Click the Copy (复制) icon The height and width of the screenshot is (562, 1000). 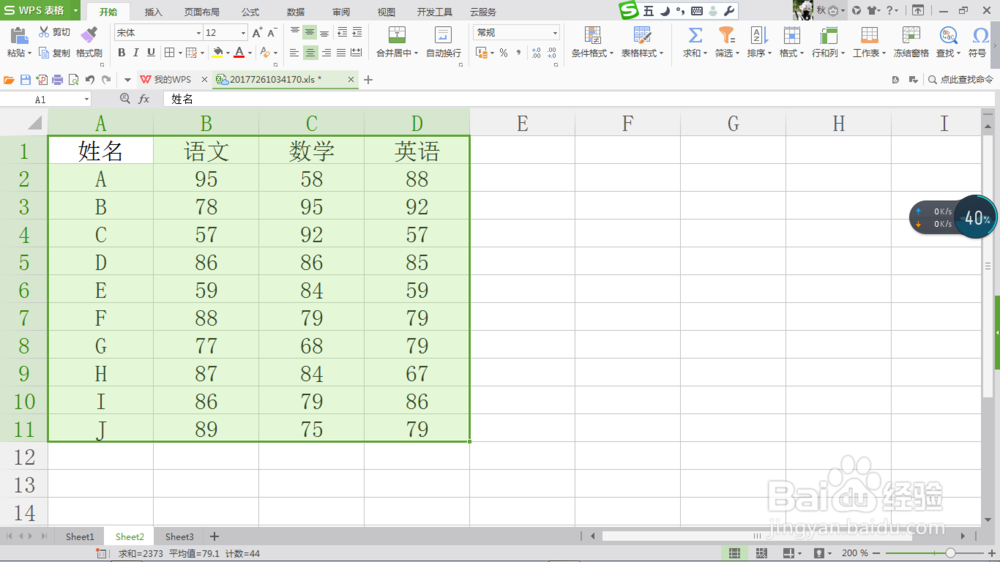point(43,53)
